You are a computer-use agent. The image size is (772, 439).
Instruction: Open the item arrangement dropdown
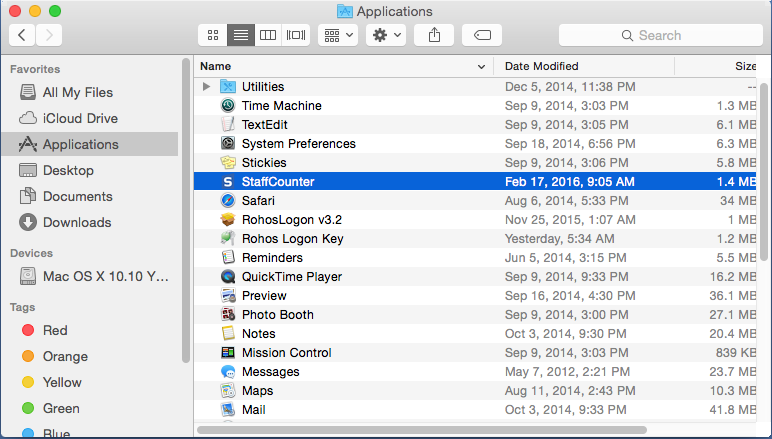338,35
